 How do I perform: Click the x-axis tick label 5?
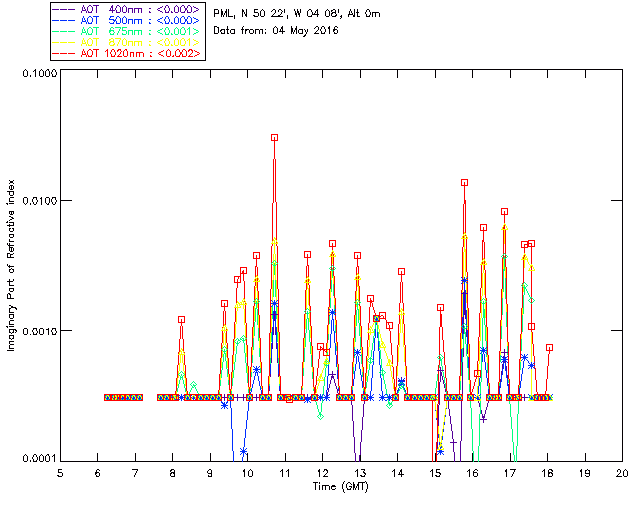[60, 473]
